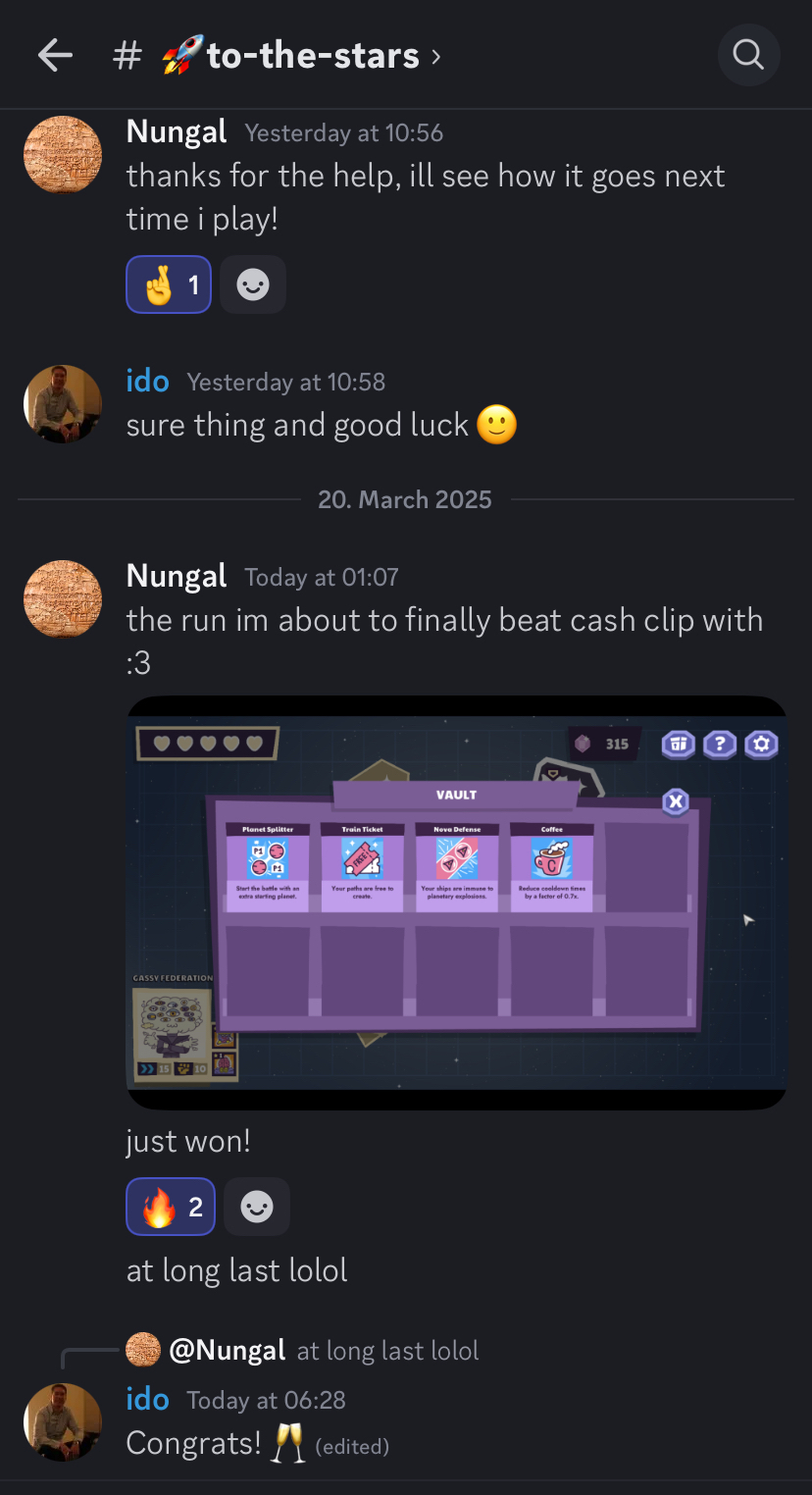The height and width of the screenshot is (1495, 812).
Task: Expand the to-the-stars channel details chevron
Action: tap(436, 57)
